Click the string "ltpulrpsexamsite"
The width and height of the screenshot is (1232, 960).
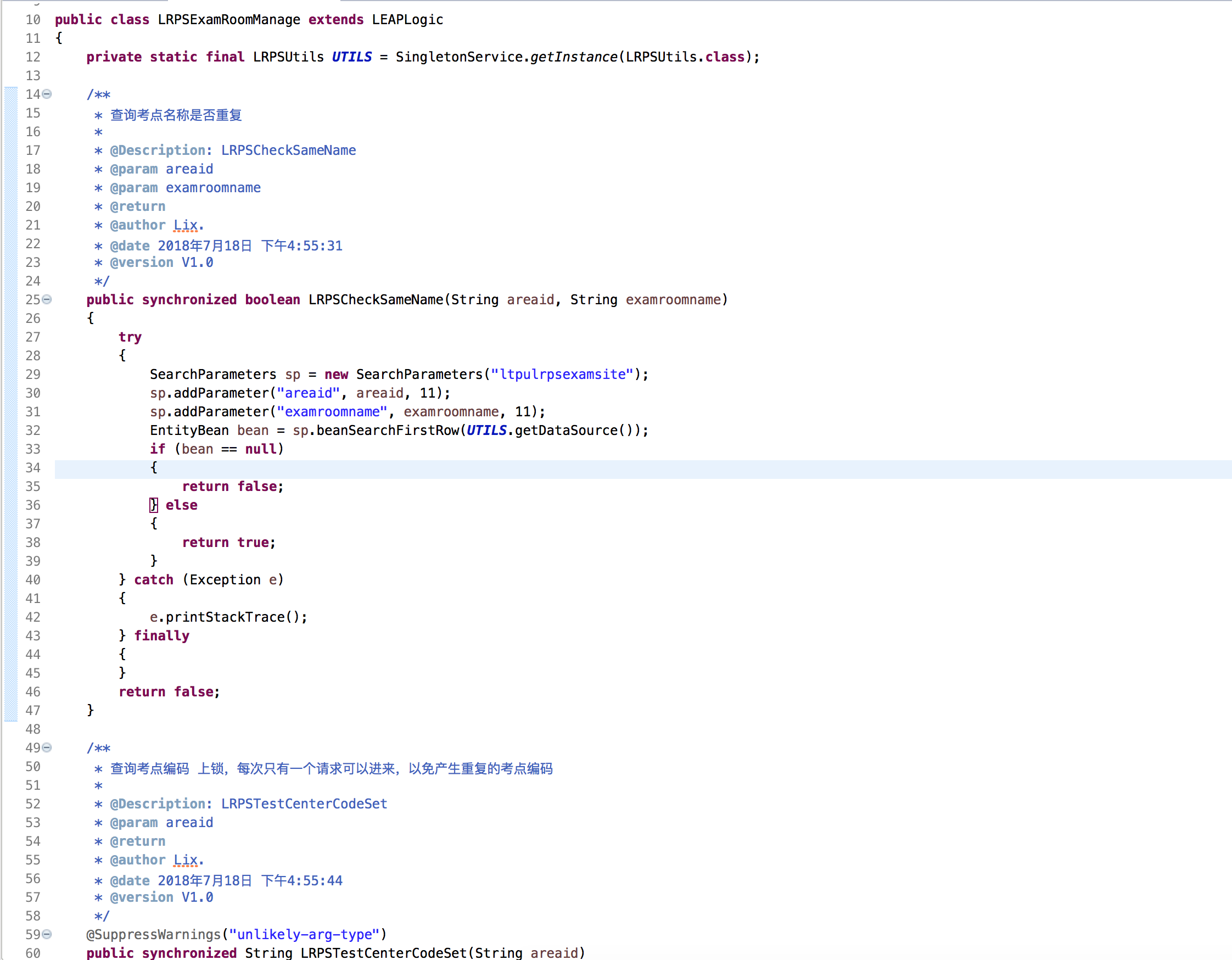tap(562, 374)
